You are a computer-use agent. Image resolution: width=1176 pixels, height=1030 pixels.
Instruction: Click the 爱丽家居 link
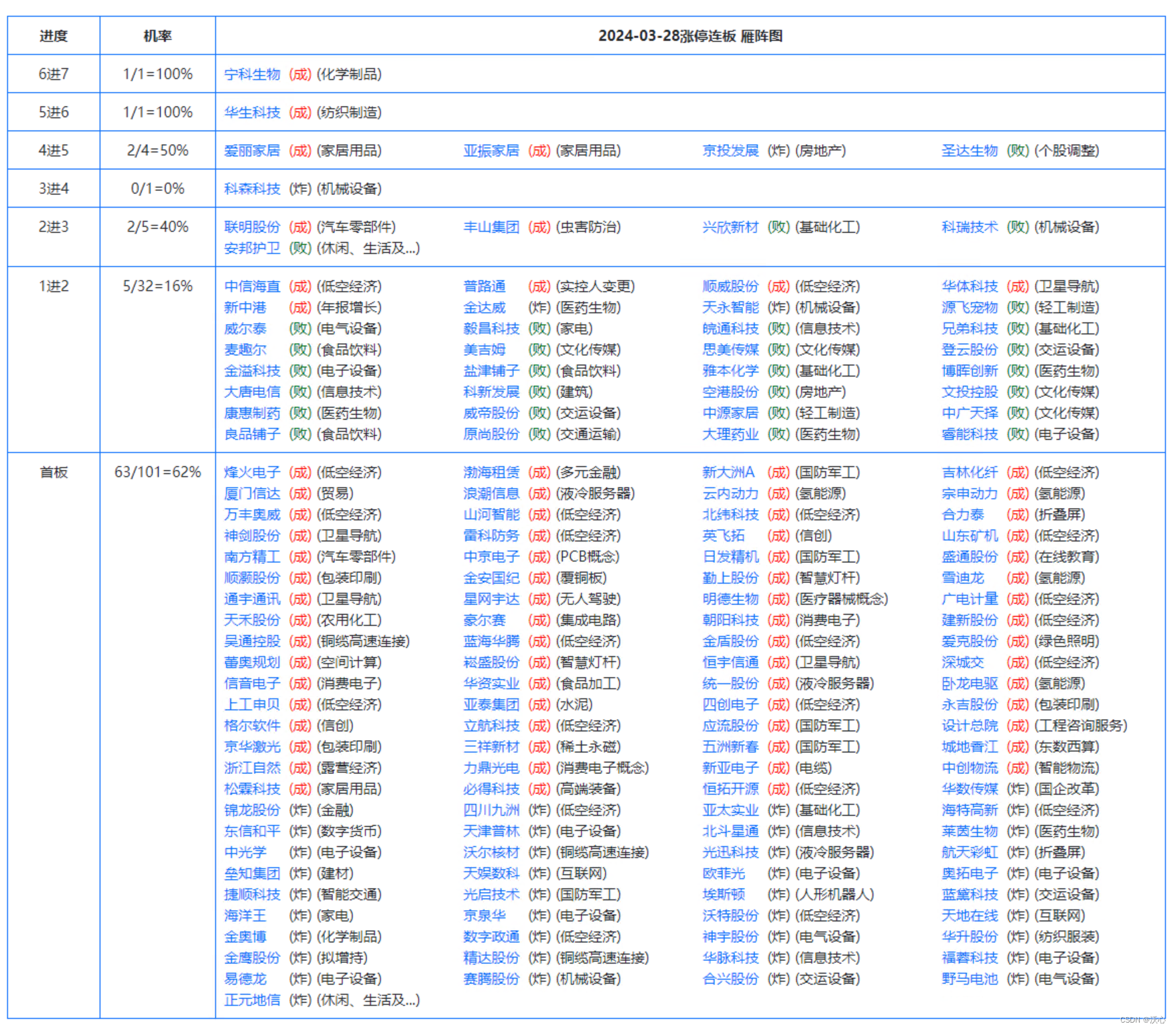(x=252, y=151)
